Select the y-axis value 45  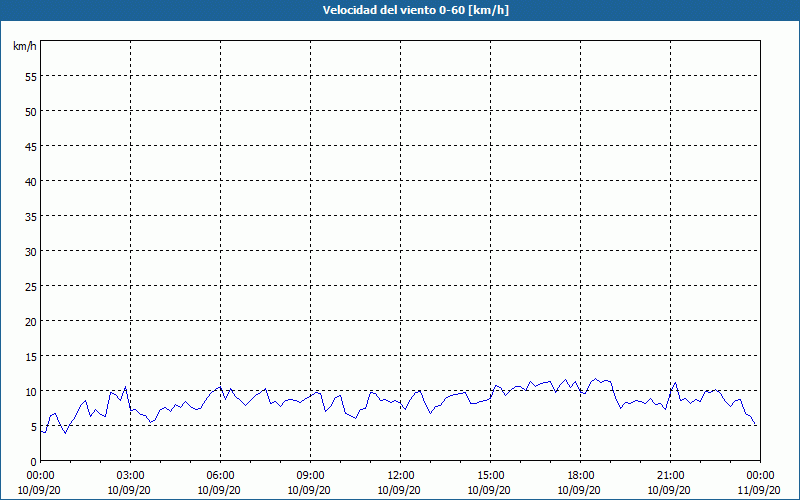click(31, 146)
